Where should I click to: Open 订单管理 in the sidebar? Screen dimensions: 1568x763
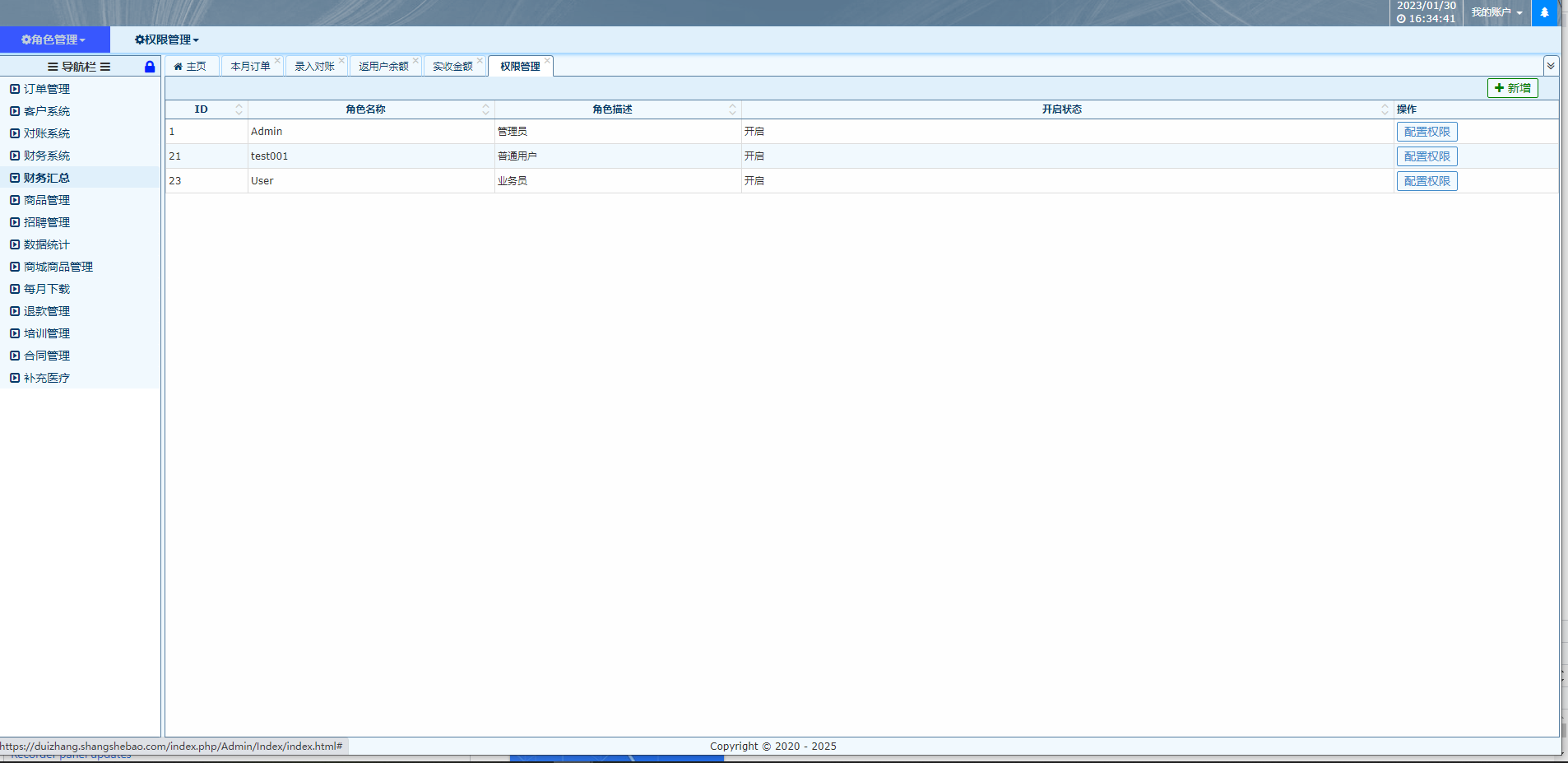point(47,89)
